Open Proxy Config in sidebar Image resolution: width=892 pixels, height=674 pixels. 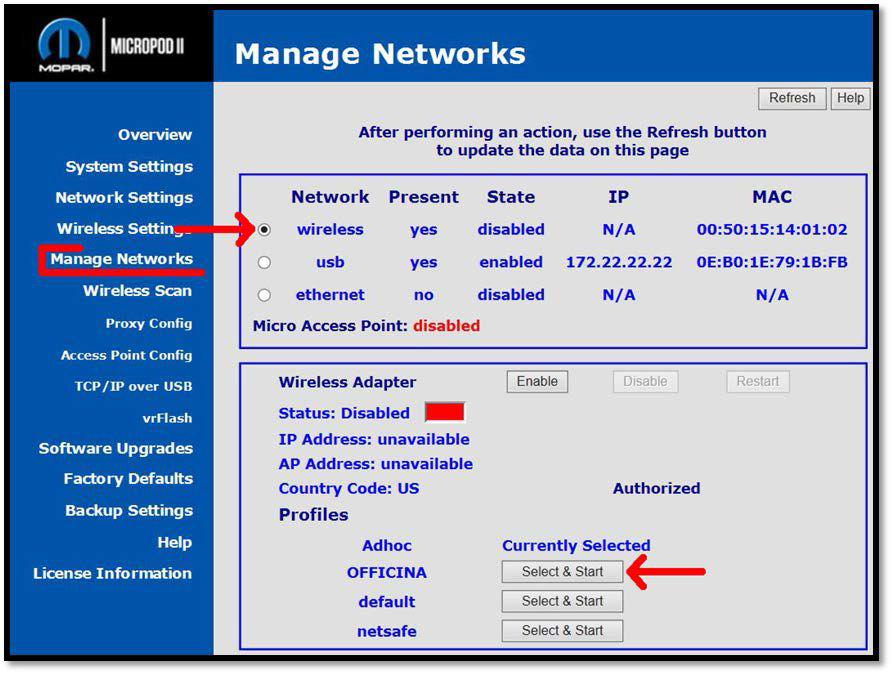click(x=148, y=323)
